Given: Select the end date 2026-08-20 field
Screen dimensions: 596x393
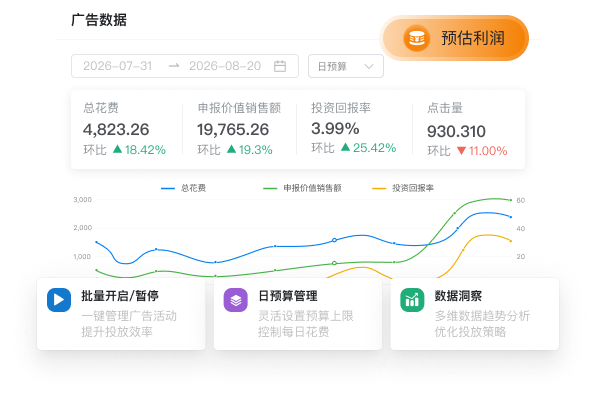Looking at the screenshot, I should pyautogui.click(x=225, y=66).
